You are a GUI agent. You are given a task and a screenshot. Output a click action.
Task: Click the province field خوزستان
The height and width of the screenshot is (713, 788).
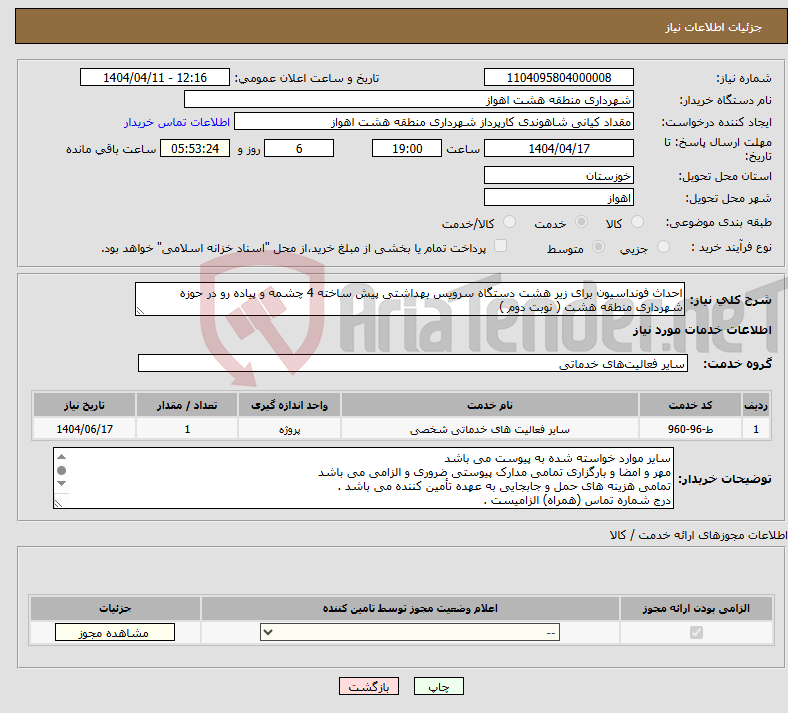pyautogui.click(x=558, y=175)
